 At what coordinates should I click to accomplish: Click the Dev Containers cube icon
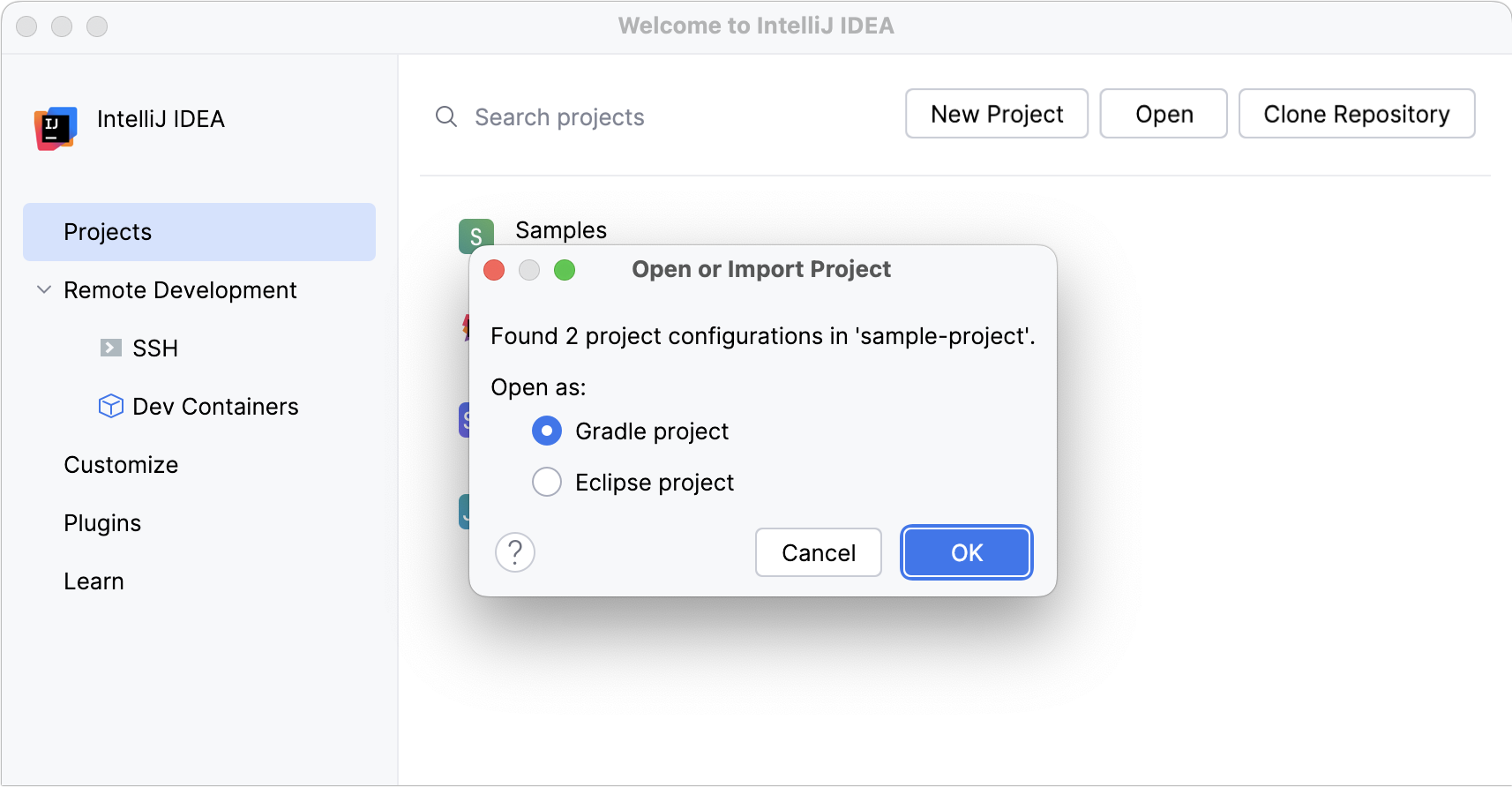coord(110,406)
